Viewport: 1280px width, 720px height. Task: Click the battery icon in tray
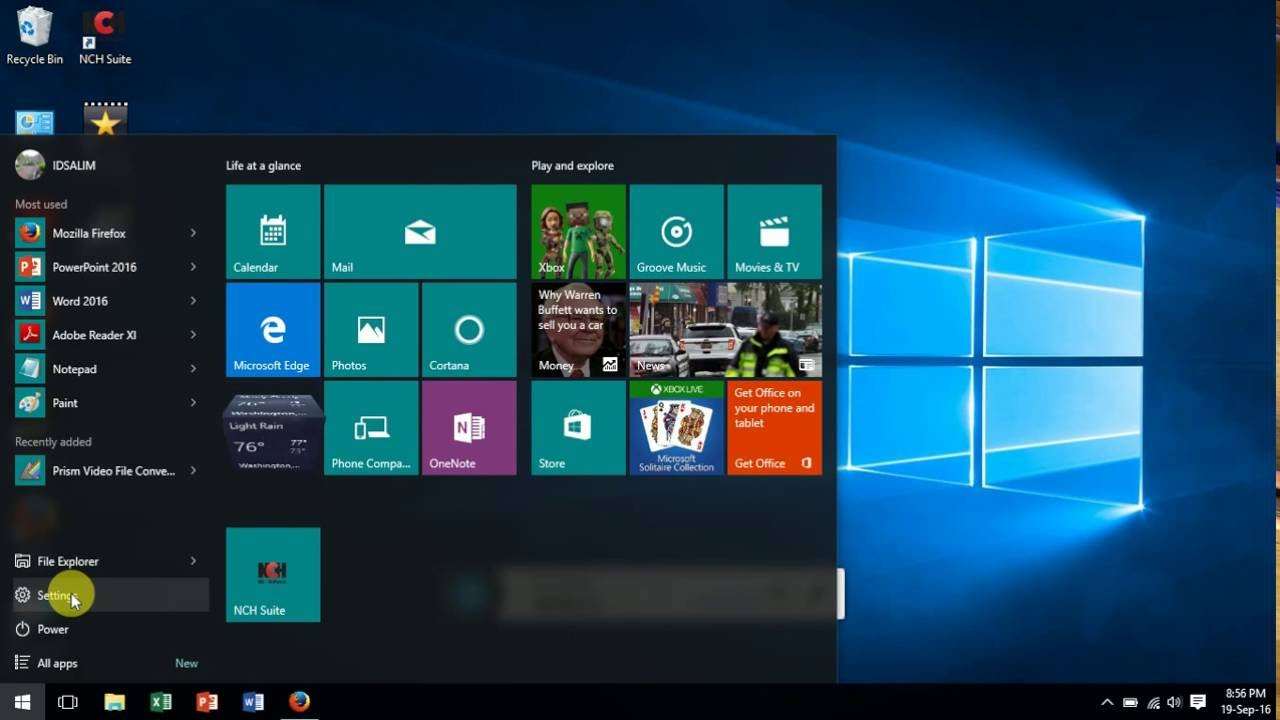click(1130, 702)
